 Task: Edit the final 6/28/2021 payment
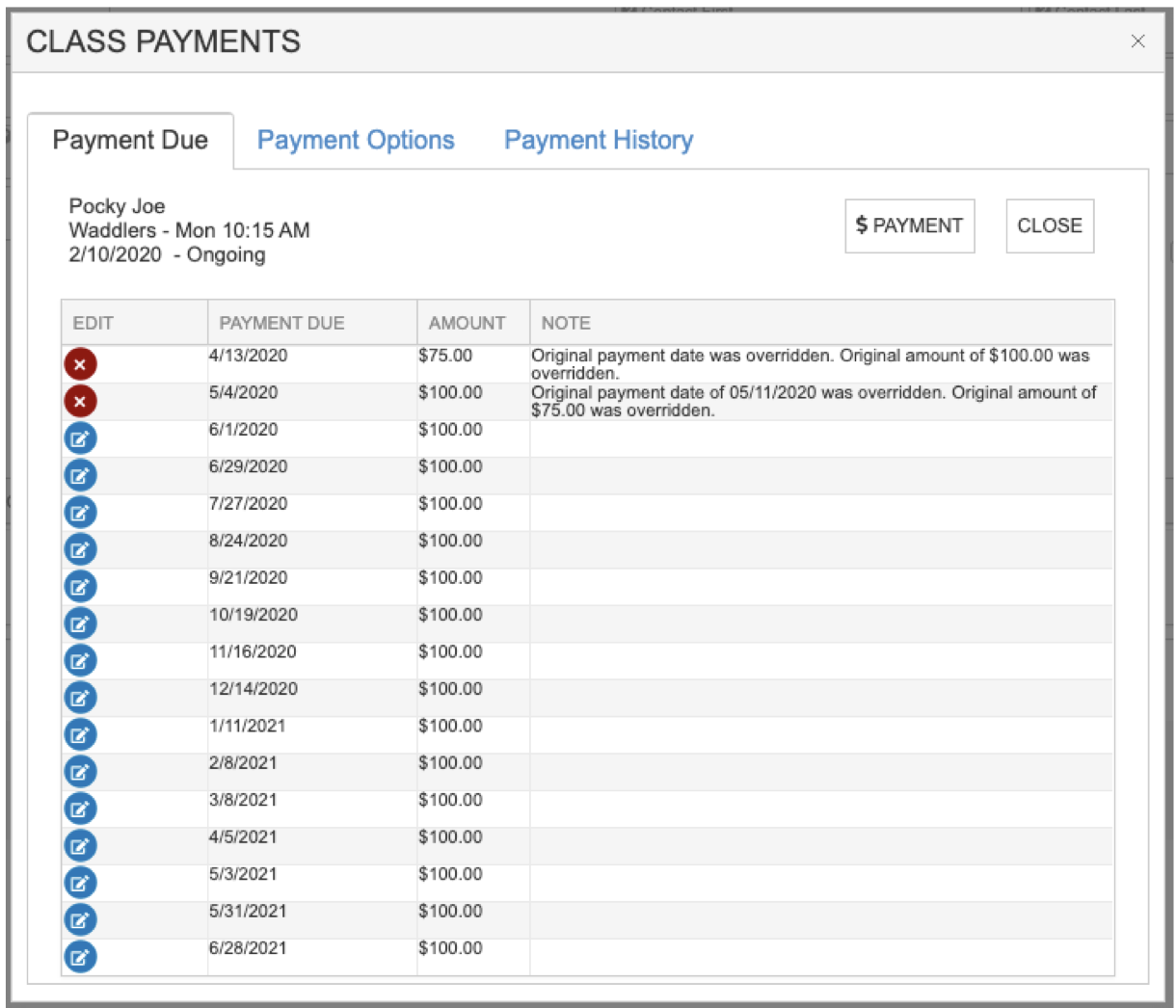click(80, 957)
